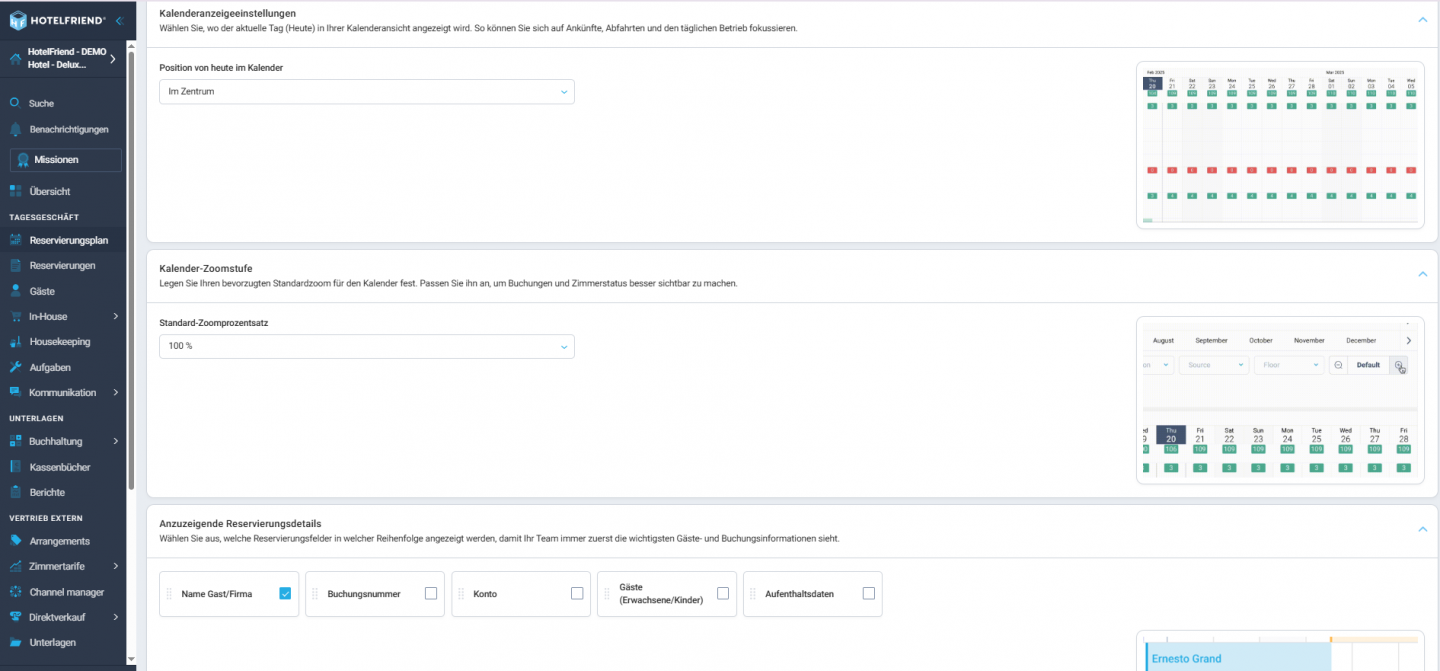Viewport: 1440px width, 671px height.
Task: Click the Channel manager icon
Action: coord(15,592)
